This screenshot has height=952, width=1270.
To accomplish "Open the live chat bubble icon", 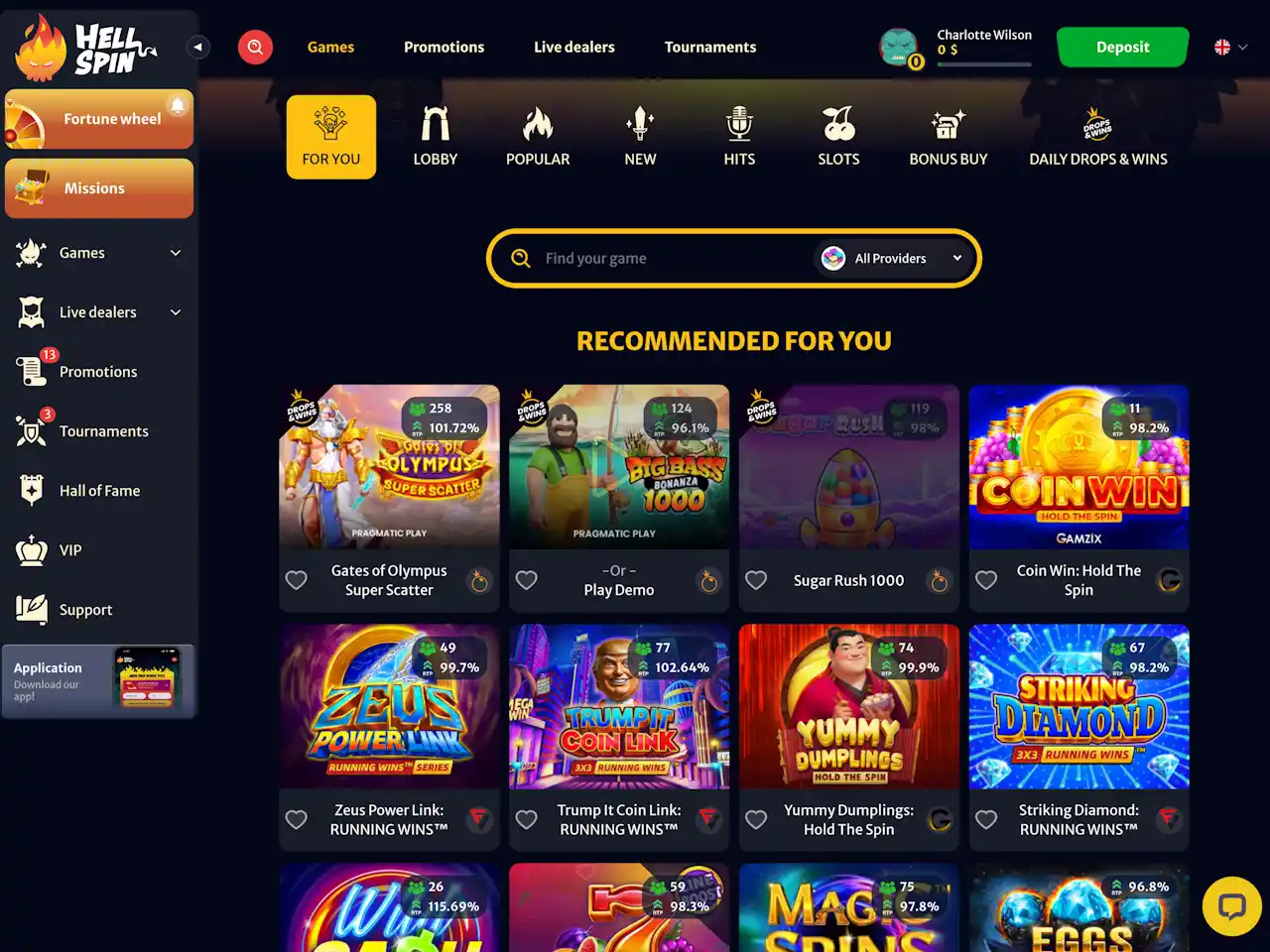I will click(x=1231, y=906).
